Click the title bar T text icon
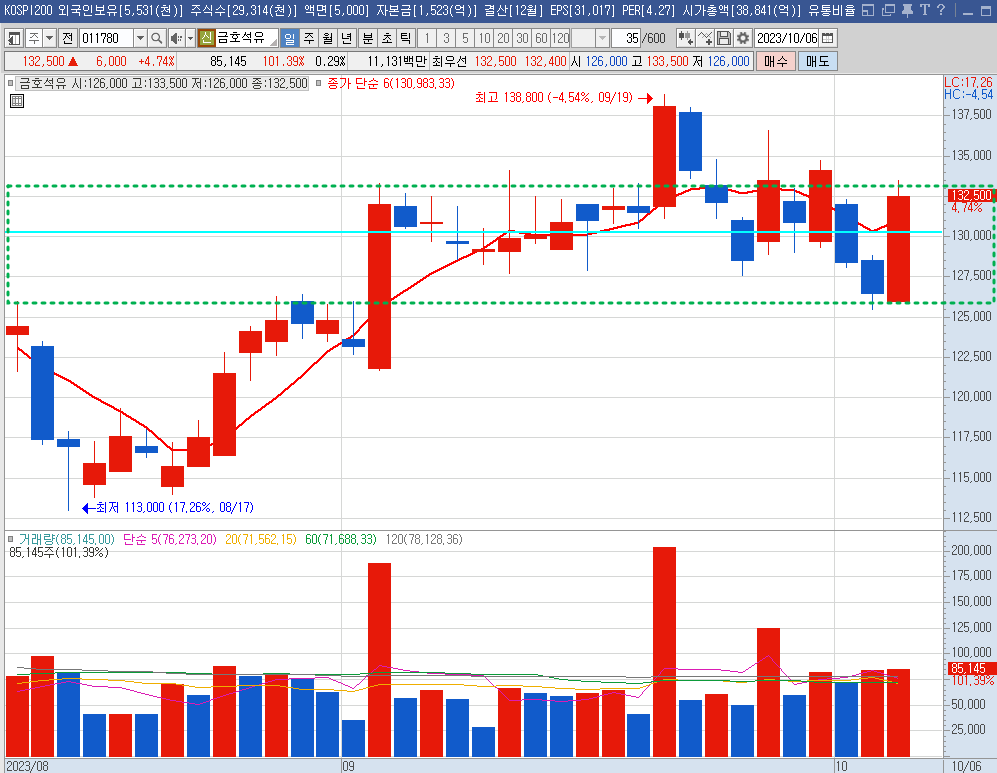The height and width of the screenshot is (773, 997). [x=924, y=10]
